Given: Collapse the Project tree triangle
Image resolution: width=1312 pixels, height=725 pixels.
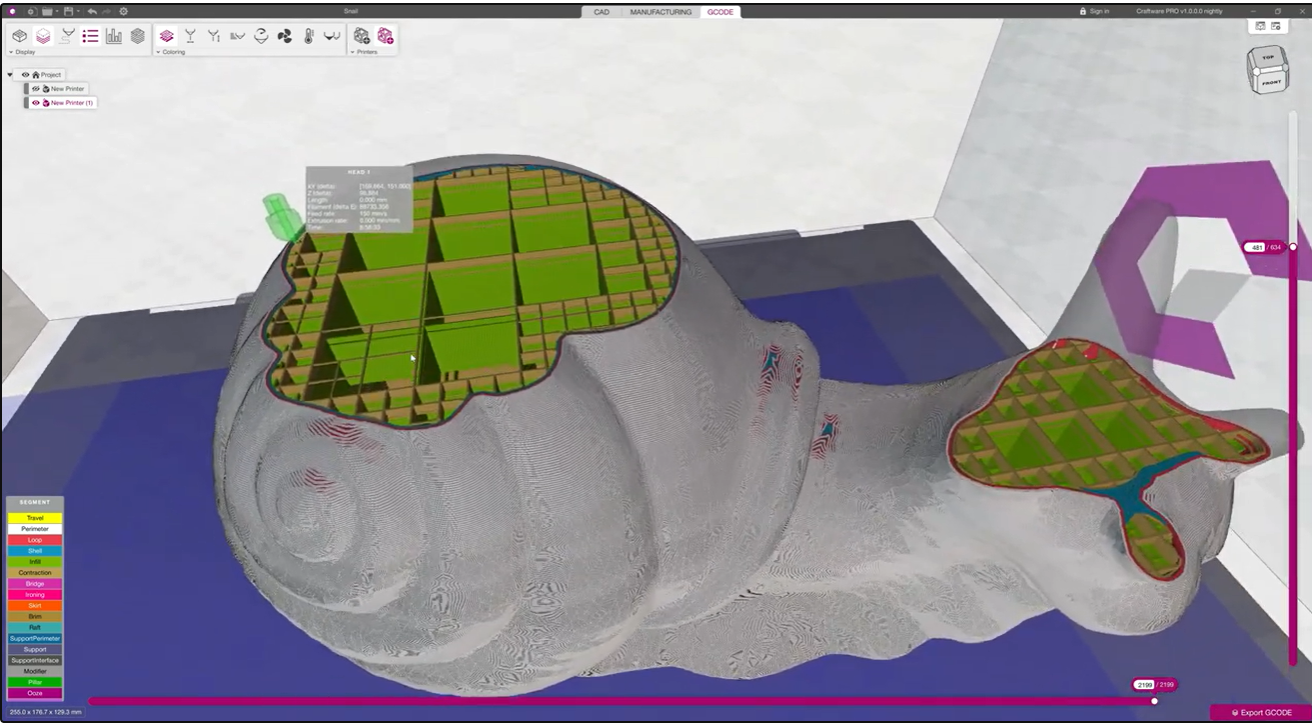Looking at the screenshot, I should [10, 75].
